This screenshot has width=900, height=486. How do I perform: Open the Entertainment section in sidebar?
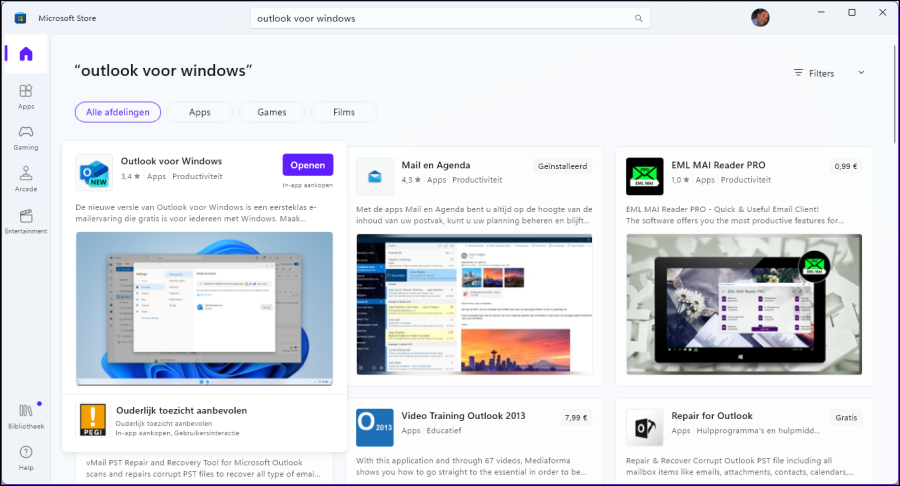tap(26, 221)
